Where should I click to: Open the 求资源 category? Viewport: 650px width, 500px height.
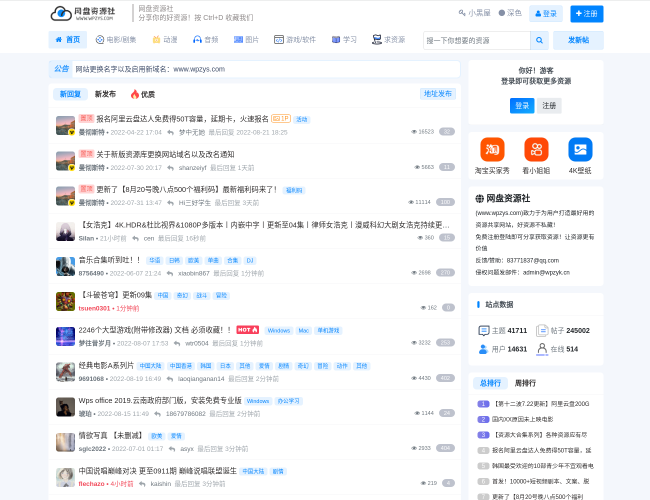(x=388, y=40)
